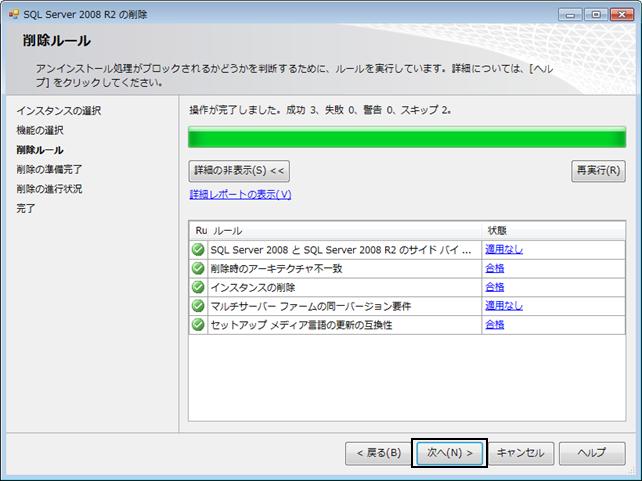
Task: Select rule text インスタンスの削除
Action: click(253, 287)
